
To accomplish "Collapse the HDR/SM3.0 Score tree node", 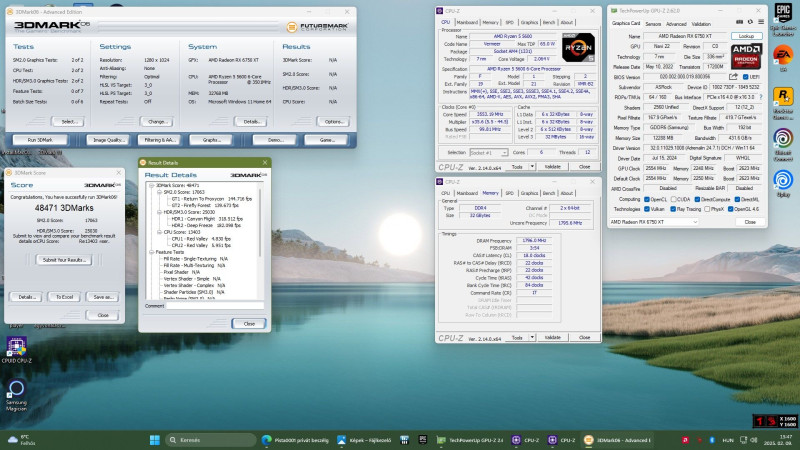I will [x=159, y=212].
